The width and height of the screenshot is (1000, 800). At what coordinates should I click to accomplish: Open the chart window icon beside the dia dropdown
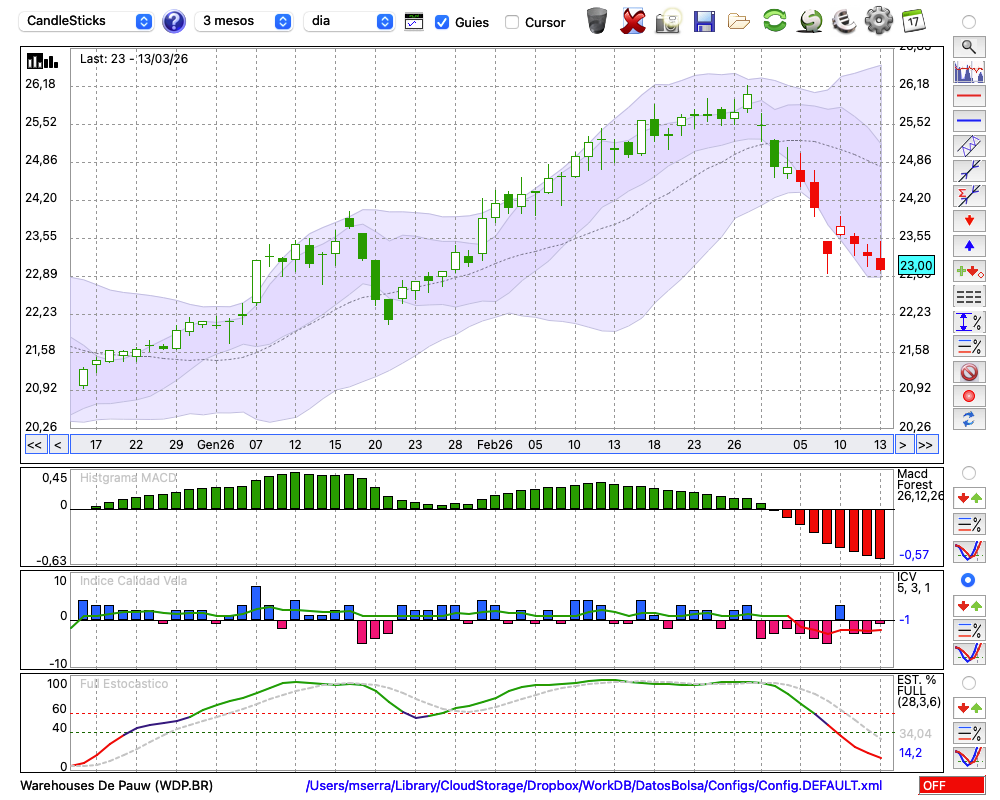pos(414,22)
